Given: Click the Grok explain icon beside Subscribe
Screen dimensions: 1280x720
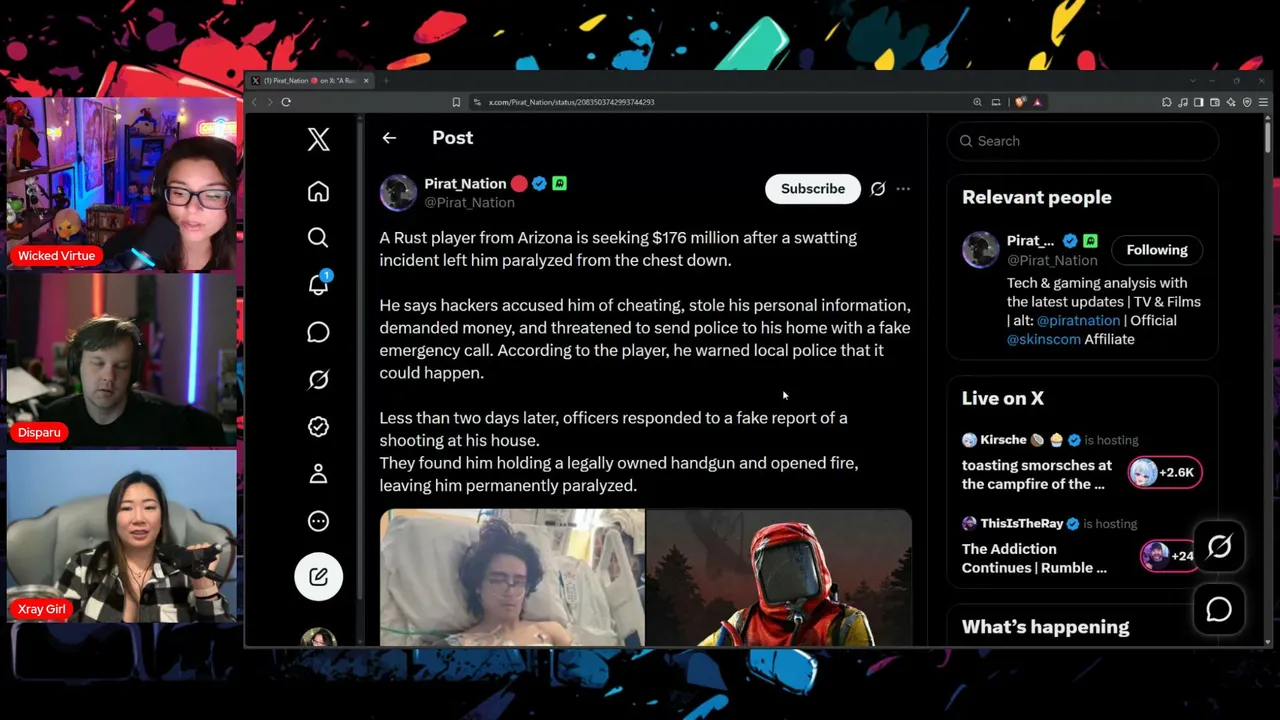Looking at the screenshot, I should coord(878,189).
